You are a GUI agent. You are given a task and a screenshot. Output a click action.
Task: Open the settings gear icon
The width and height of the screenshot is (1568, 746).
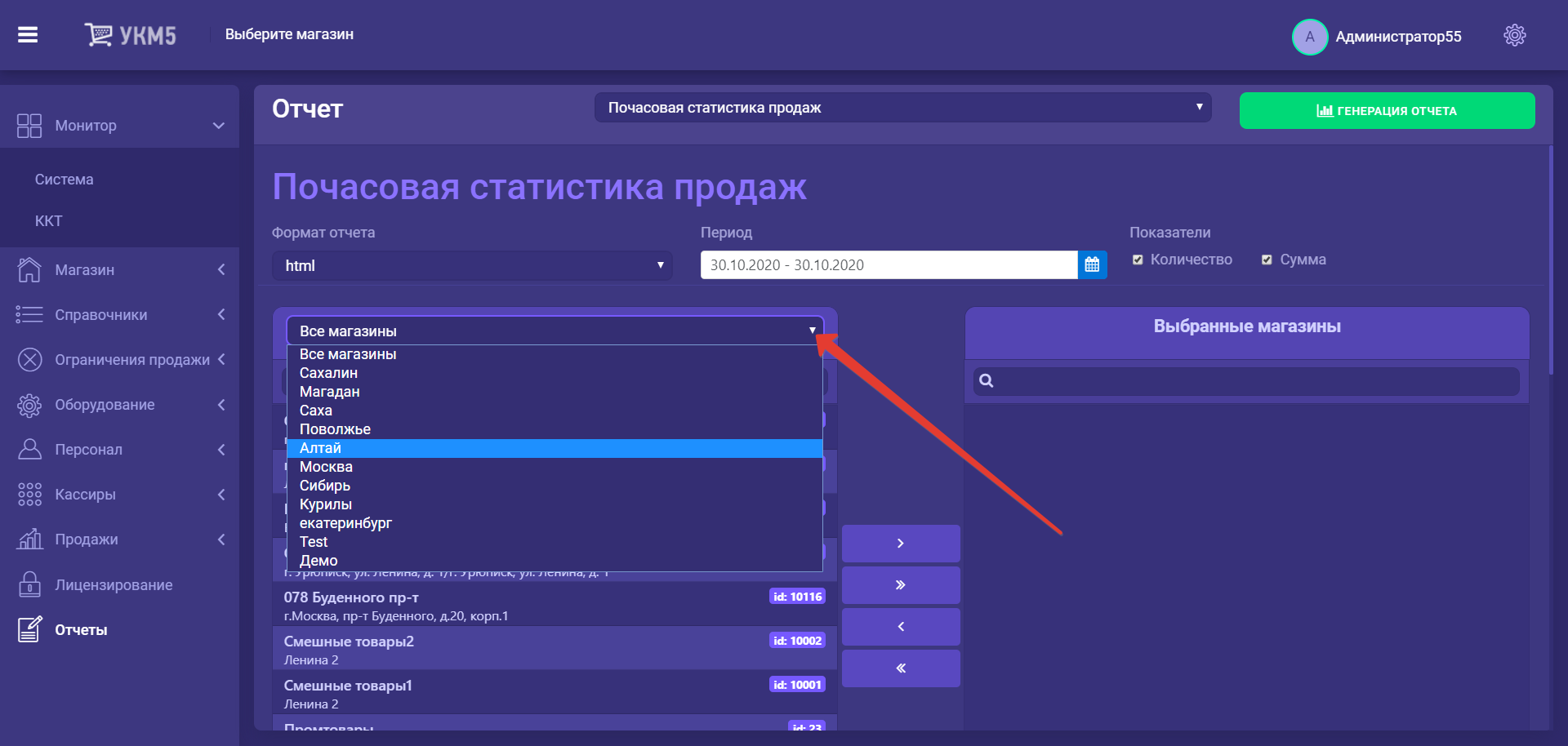point(1514,35)
